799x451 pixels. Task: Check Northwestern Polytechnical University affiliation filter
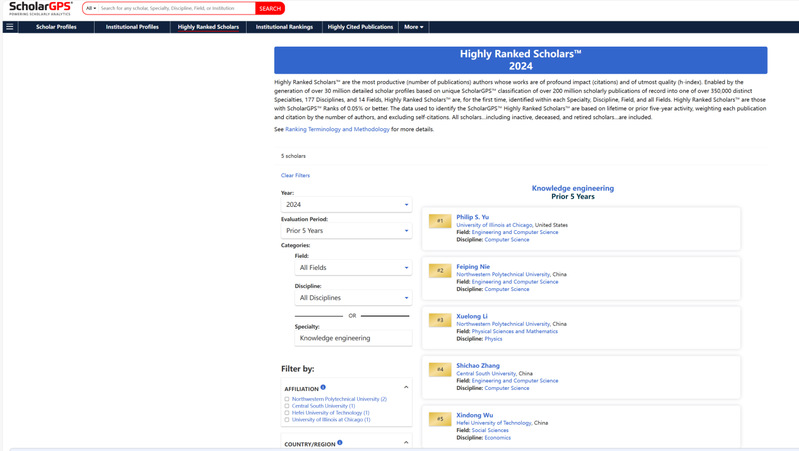point(287,399)
